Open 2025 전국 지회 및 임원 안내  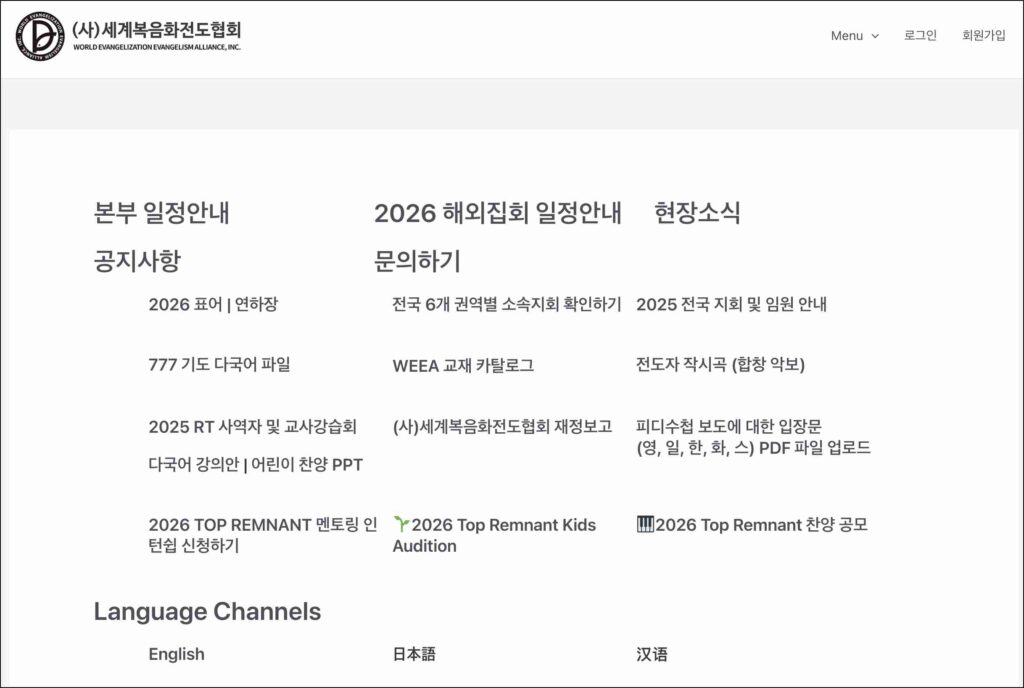(x=731, y=305)
